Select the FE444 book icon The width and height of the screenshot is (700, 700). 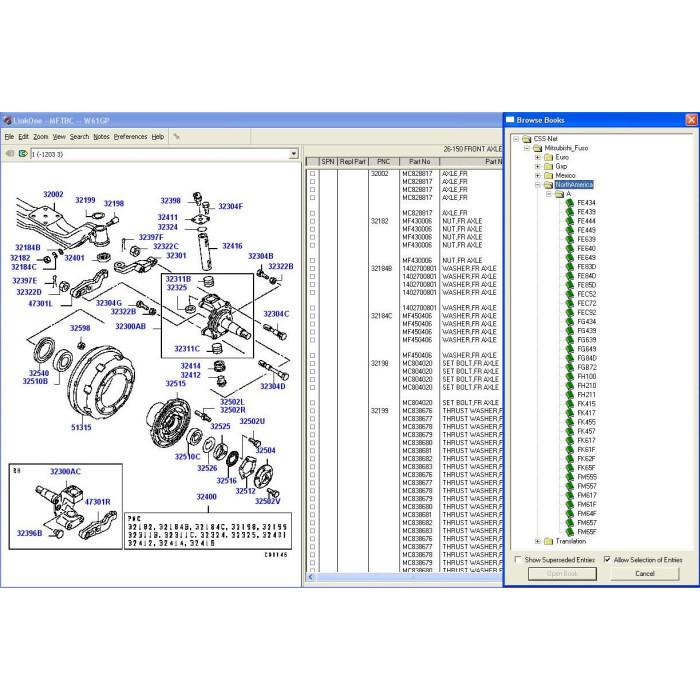tap(569, 221)
